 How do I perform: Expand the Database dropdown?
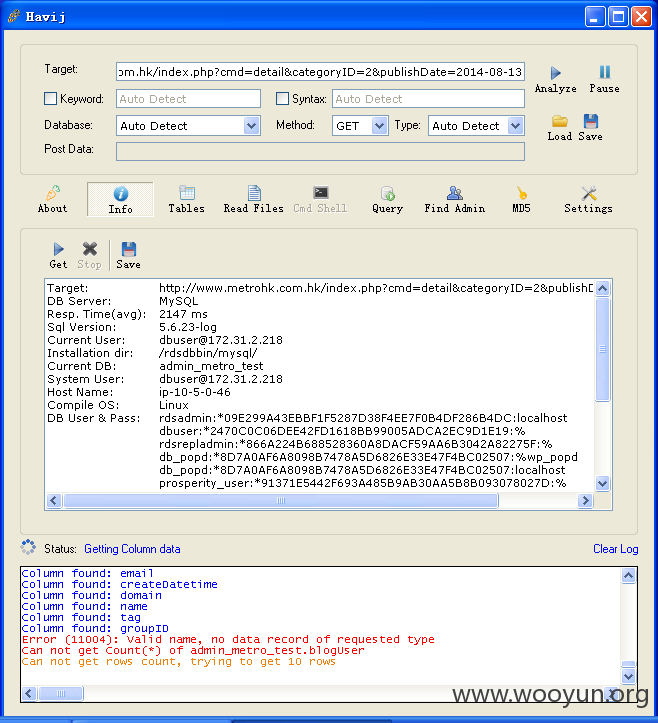coord(251,125)
